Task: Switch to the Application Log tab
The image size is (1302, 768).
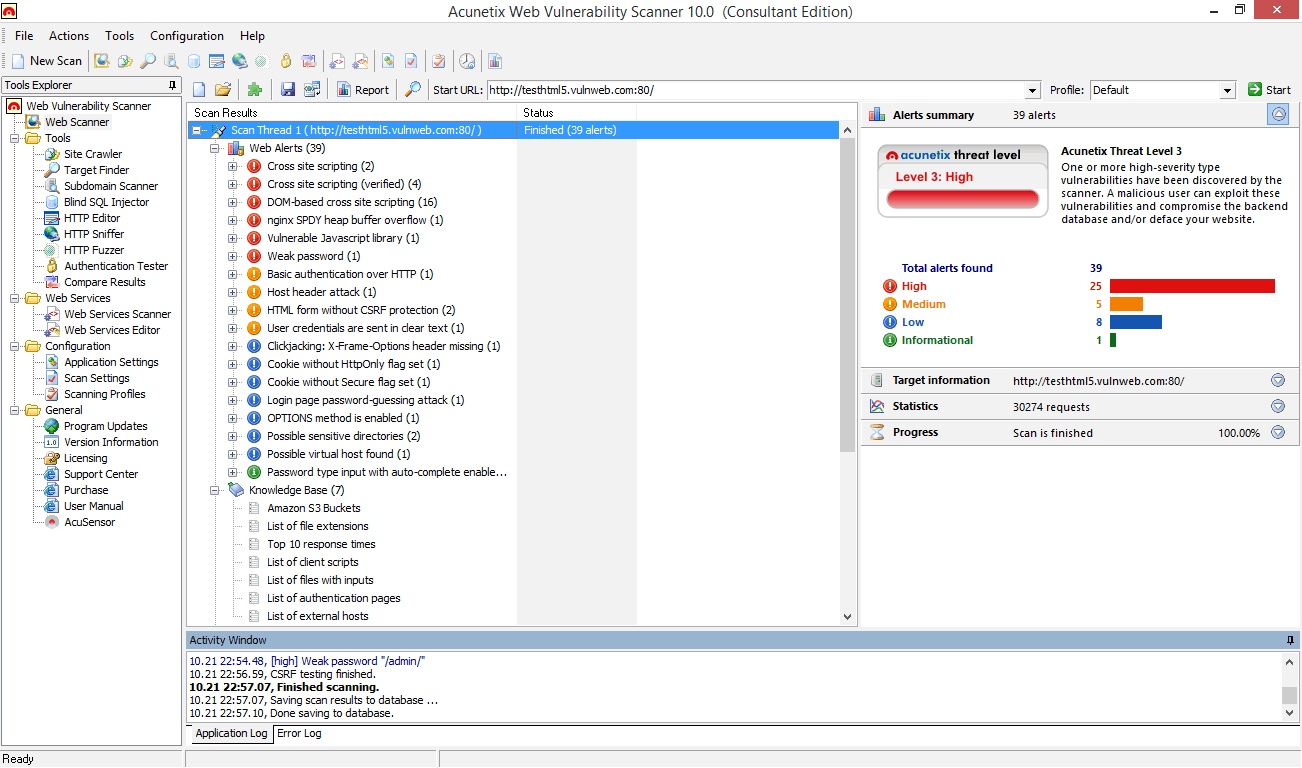Action: [232, 734]
